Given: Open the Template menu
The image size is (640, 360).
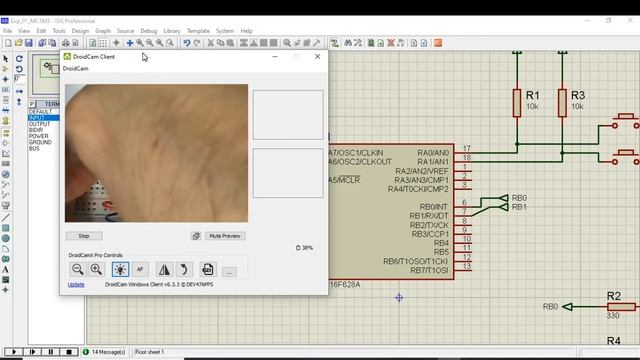Looking at the screenshot, I should click(198, 31).
